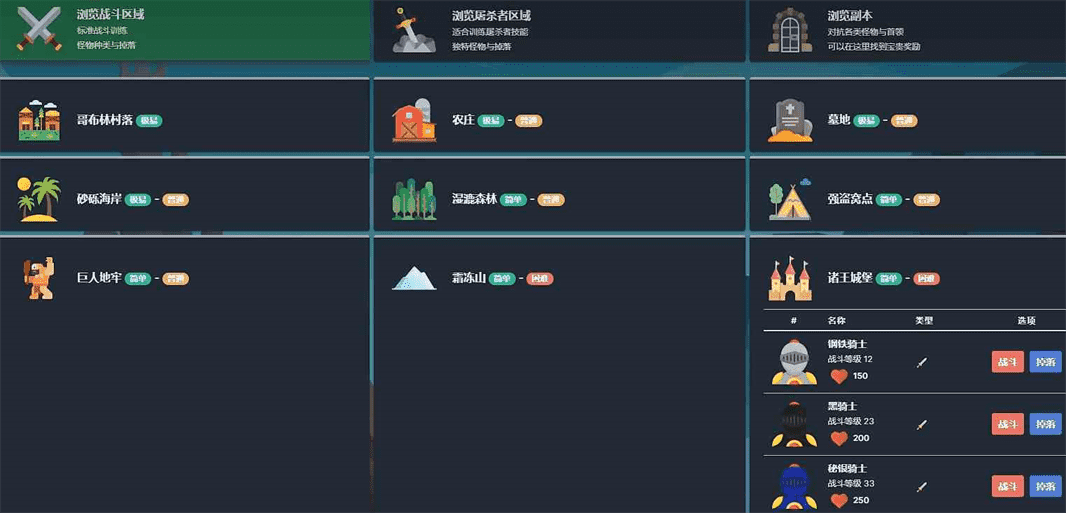Screen dimensions: 1066x513
Task: Switch to the 浏览屠杀者区域 tab
Action: tap(560, 30)
